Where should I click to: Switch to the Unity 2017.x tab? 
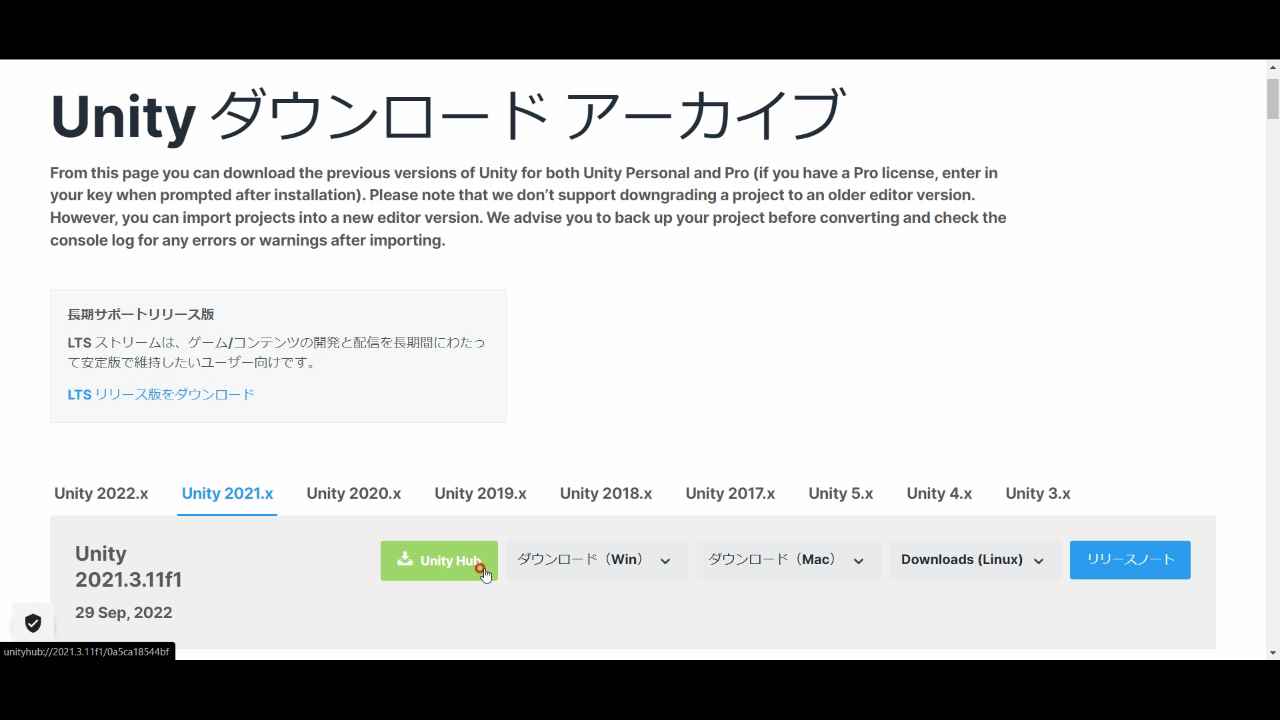[730, 493]
